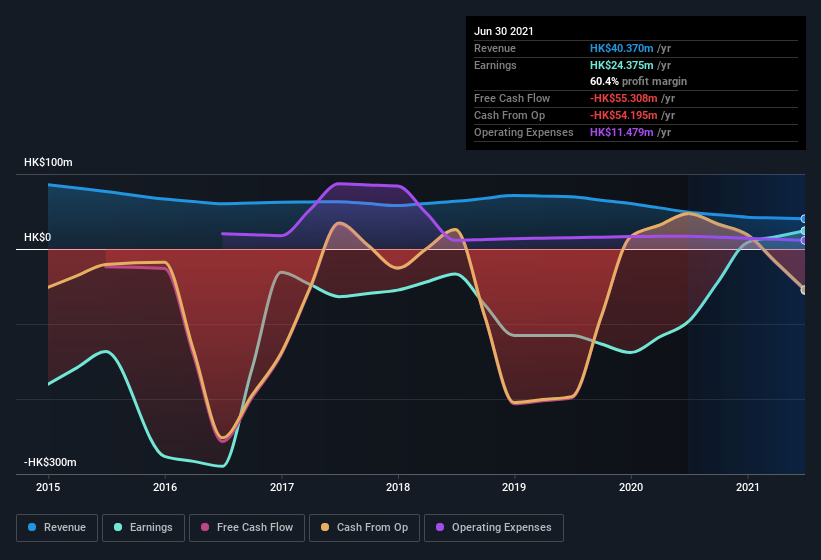Click the -HK$55.308m free cash flow value

(624, 98)
